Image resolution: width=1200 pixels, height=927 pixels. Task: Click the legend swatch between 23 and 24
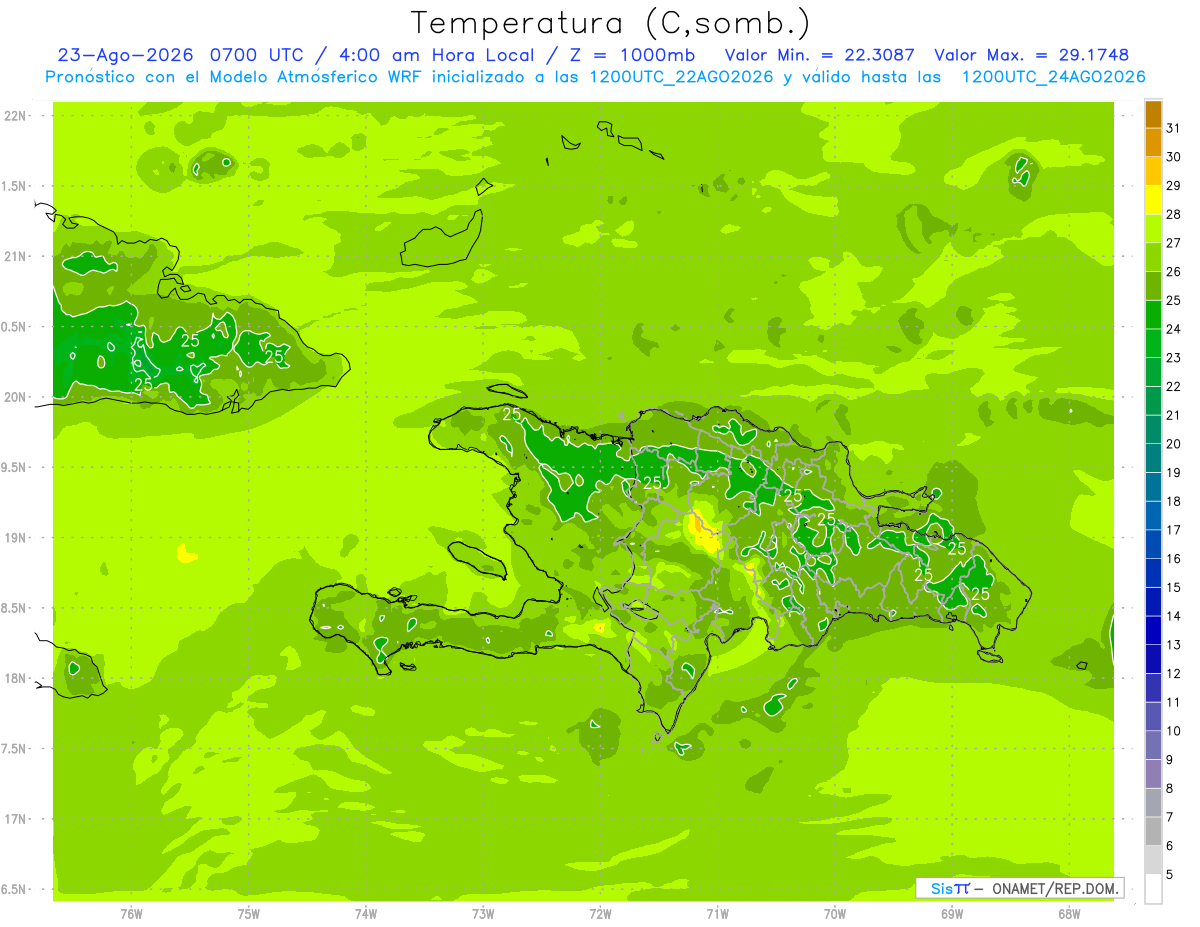coord(1153,344)
